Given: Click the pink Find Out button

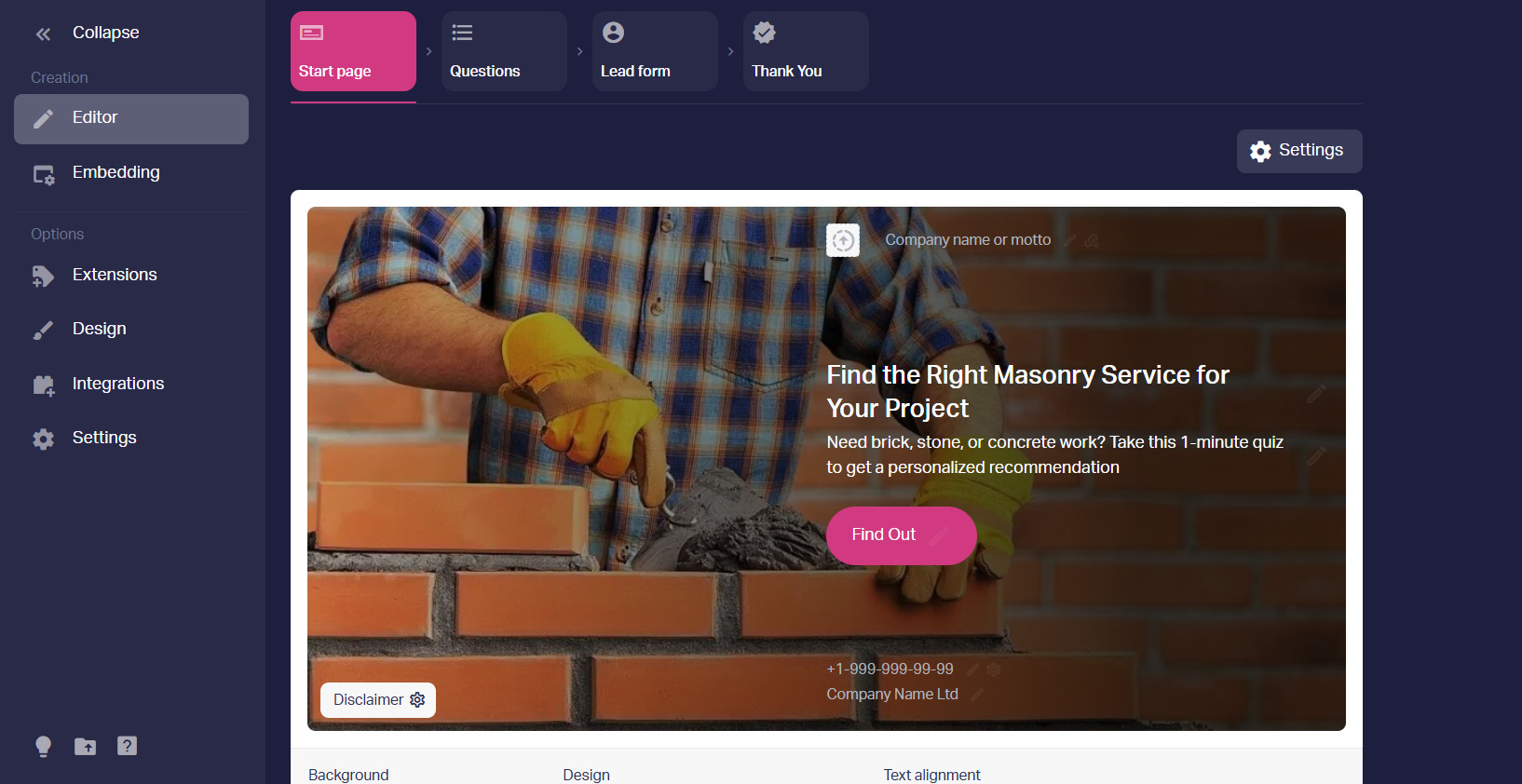Looking at the screenshot, I should pos(901,535).
